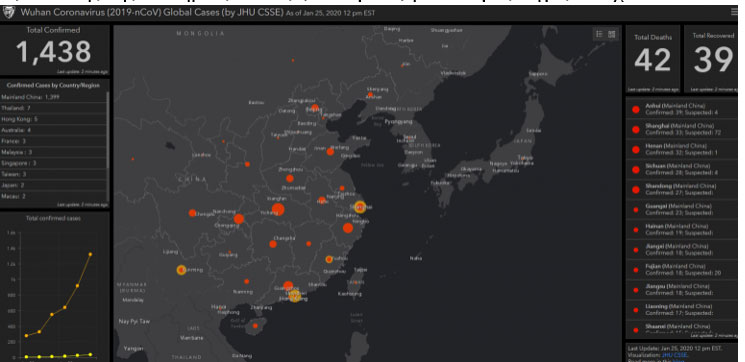The height and width of the screenshot is (362, 745).
Task: Select Thailand: 7 in the country list
Action: tap(53, 108)
